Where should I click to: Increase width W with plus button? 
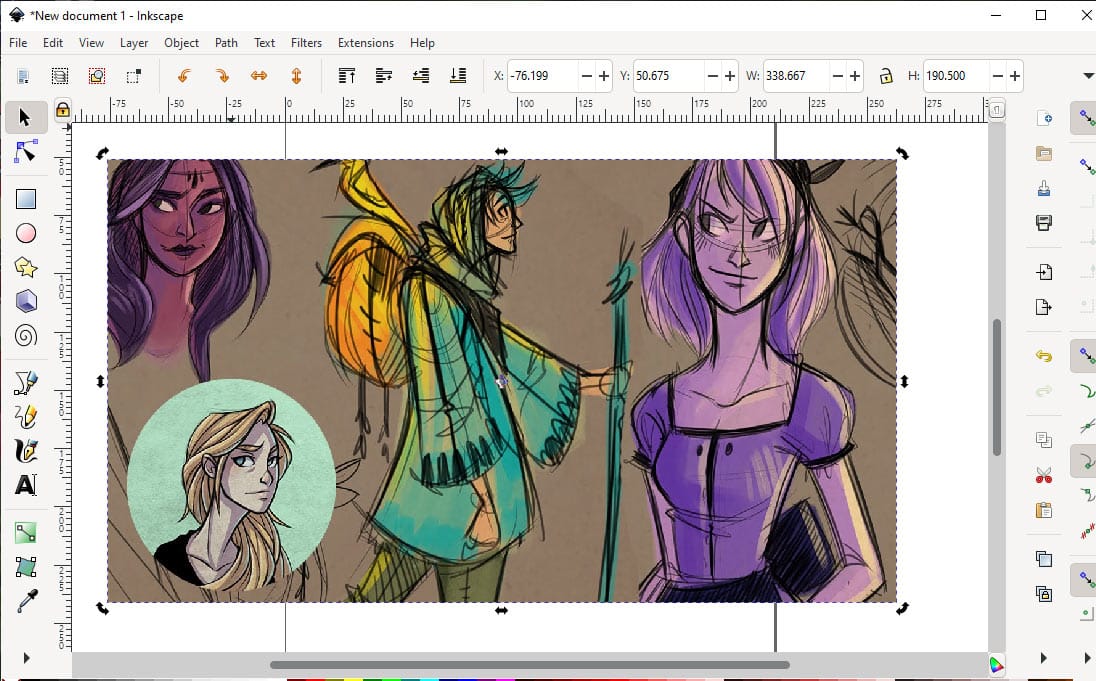[854, 76]
